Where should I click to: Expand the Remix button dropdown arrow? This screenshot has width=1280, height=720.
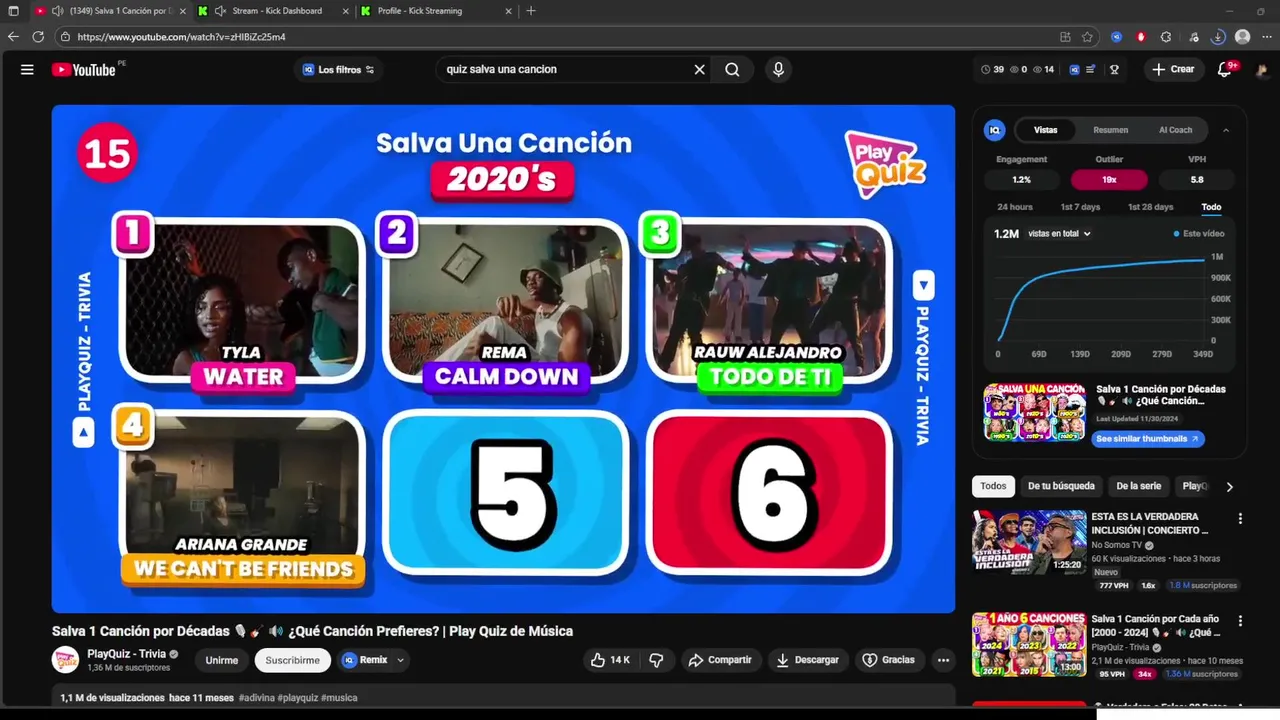(x=401, y=660)
